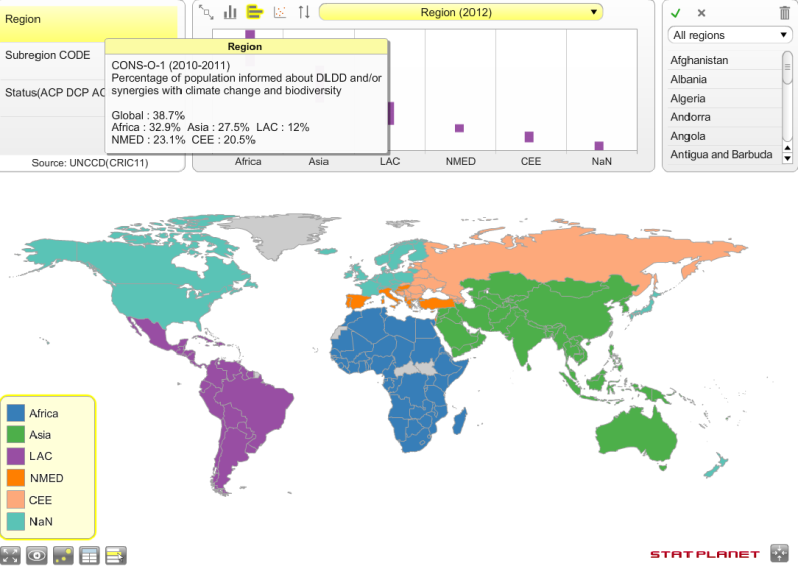Click the X deselect icon

(701, 13)
